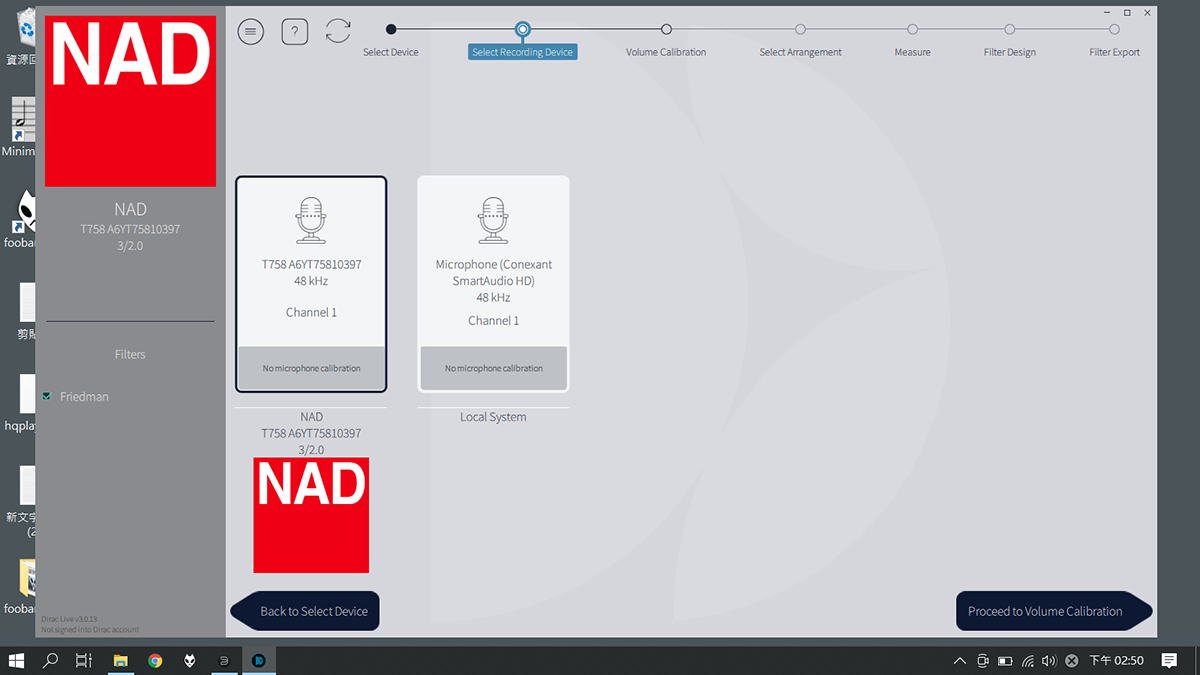Viewport: 1200px width, 675px height.
Task: Click the Select Device step circle
Action: (x=391, y=30)
